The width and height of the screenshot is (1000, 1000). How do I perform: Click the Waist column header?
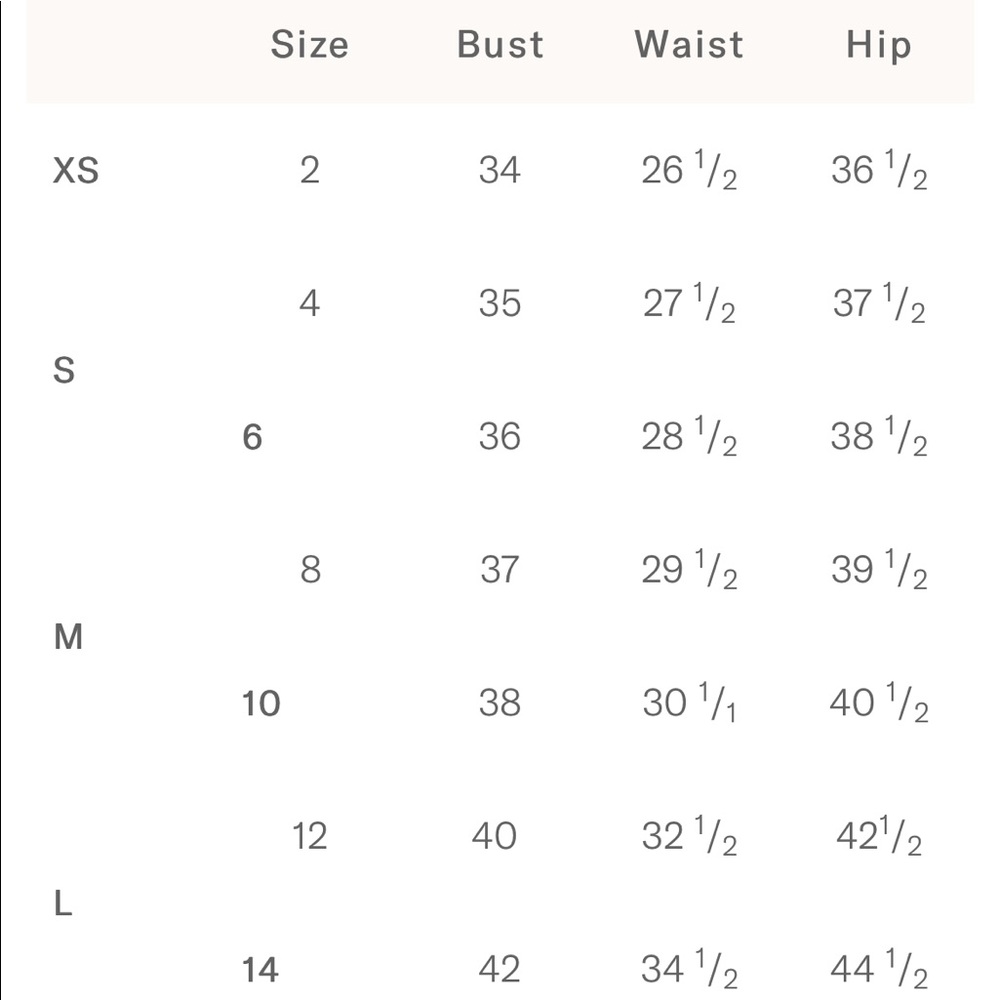[689, 45]
